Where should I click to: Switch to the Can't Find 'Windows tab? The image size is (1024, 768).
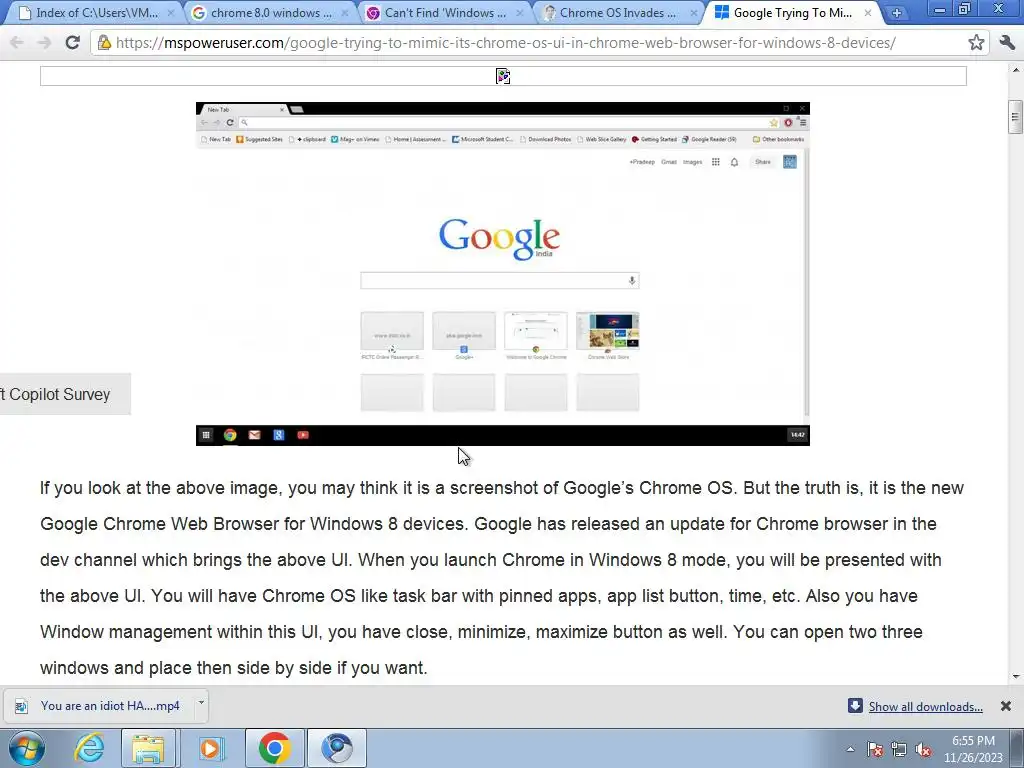(x=445, y=13)
